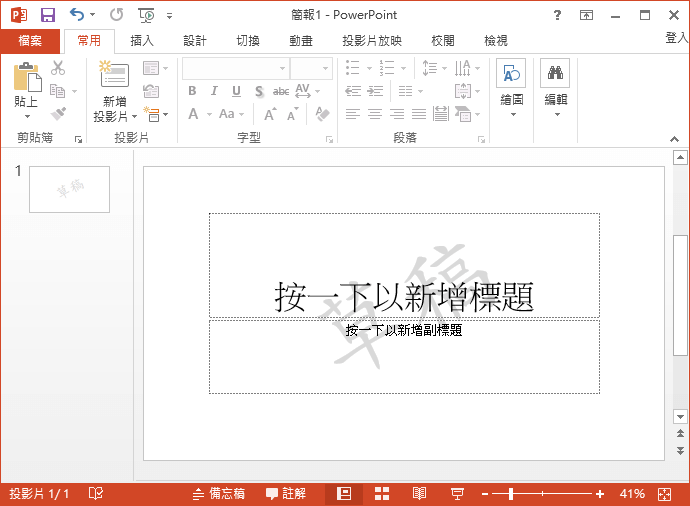Open the 校閱 tab

pos(443,41)
